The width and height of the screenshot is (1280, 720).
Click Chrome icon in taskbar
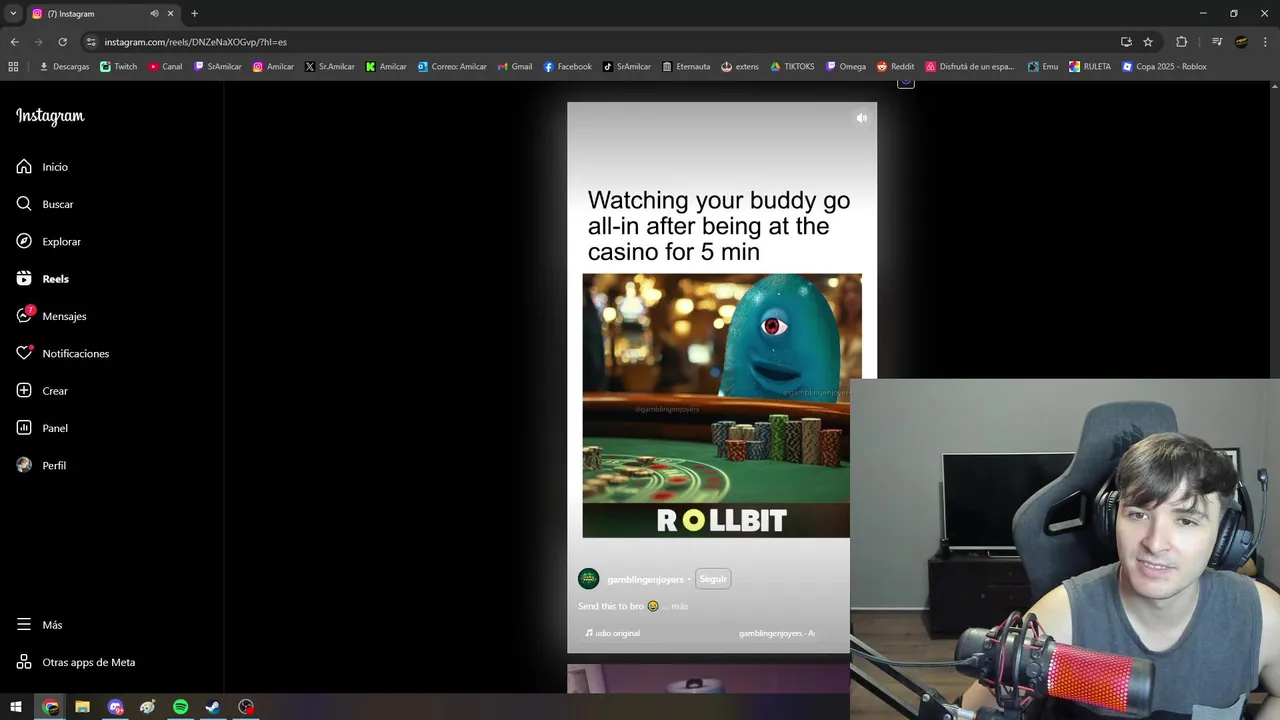50,707
